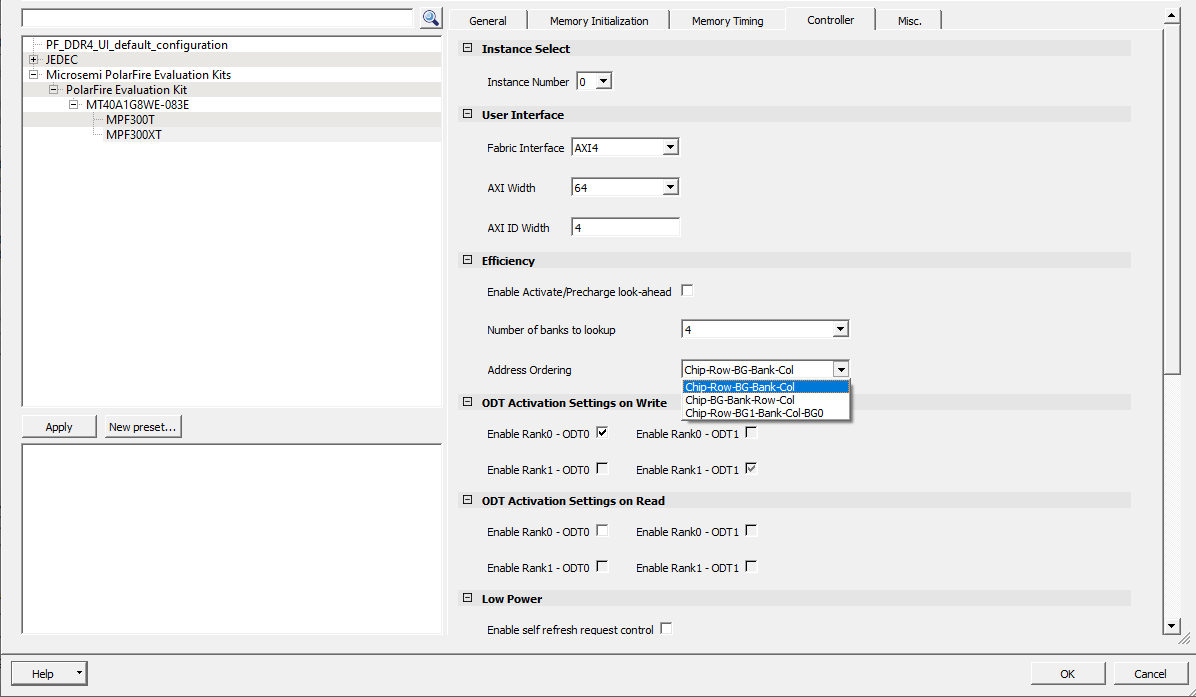Collapse the Microsemi PolarFire Evaluation Kits node
This screenshot has height=697, width=1196.
point(34,75)
